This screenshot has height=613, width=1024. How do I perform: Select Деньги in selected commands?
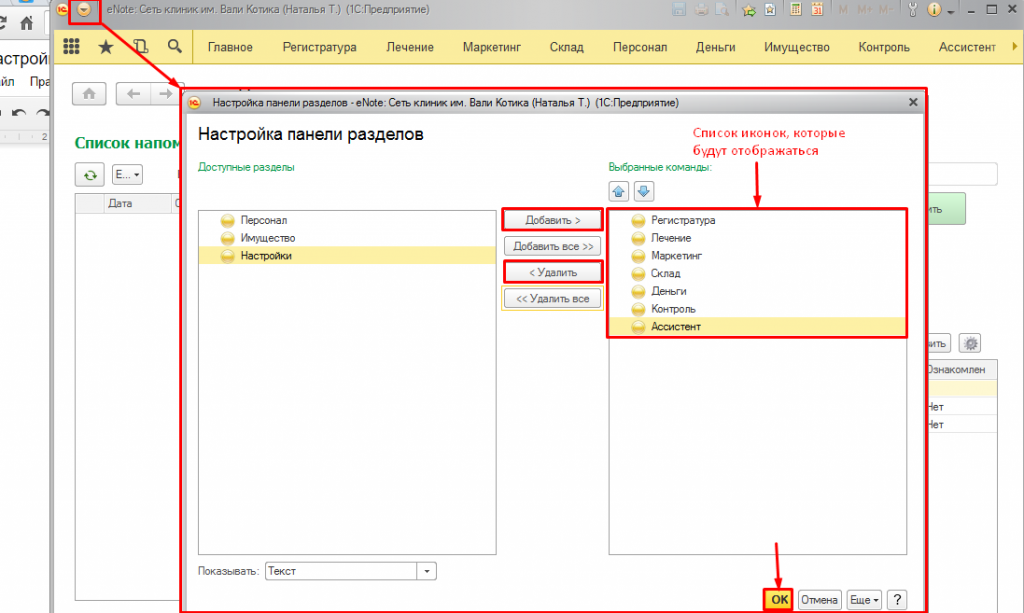tap(758, 291)
